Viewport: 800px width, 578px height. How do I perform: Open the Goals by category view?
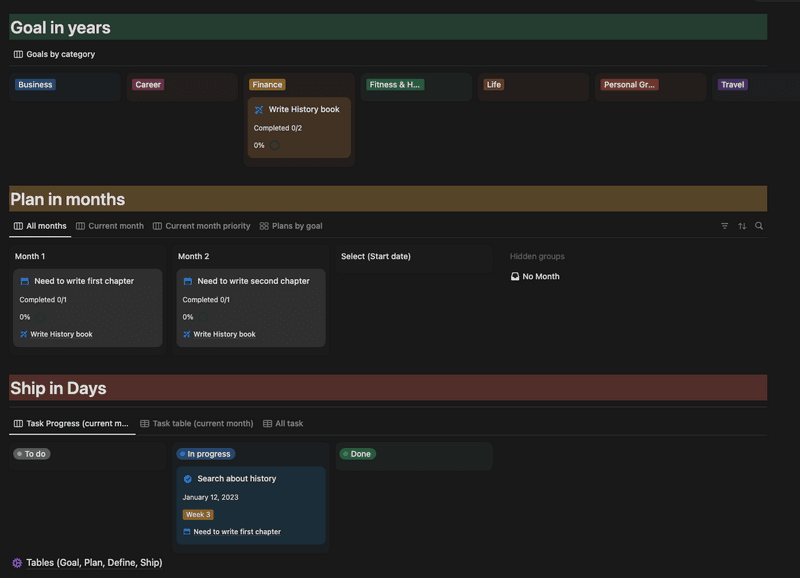[55, 54]
